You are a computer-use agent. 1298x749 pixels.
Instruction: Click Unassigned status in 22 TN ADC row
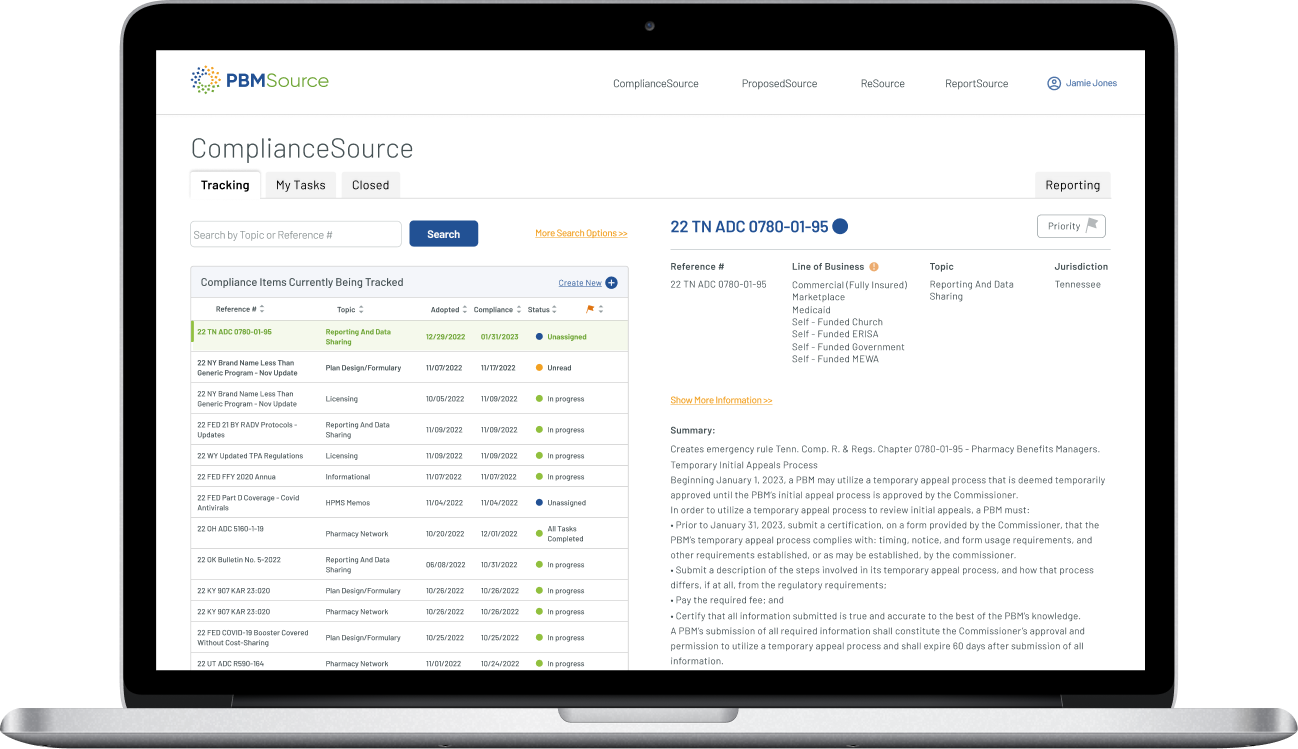tap(561, 337)
